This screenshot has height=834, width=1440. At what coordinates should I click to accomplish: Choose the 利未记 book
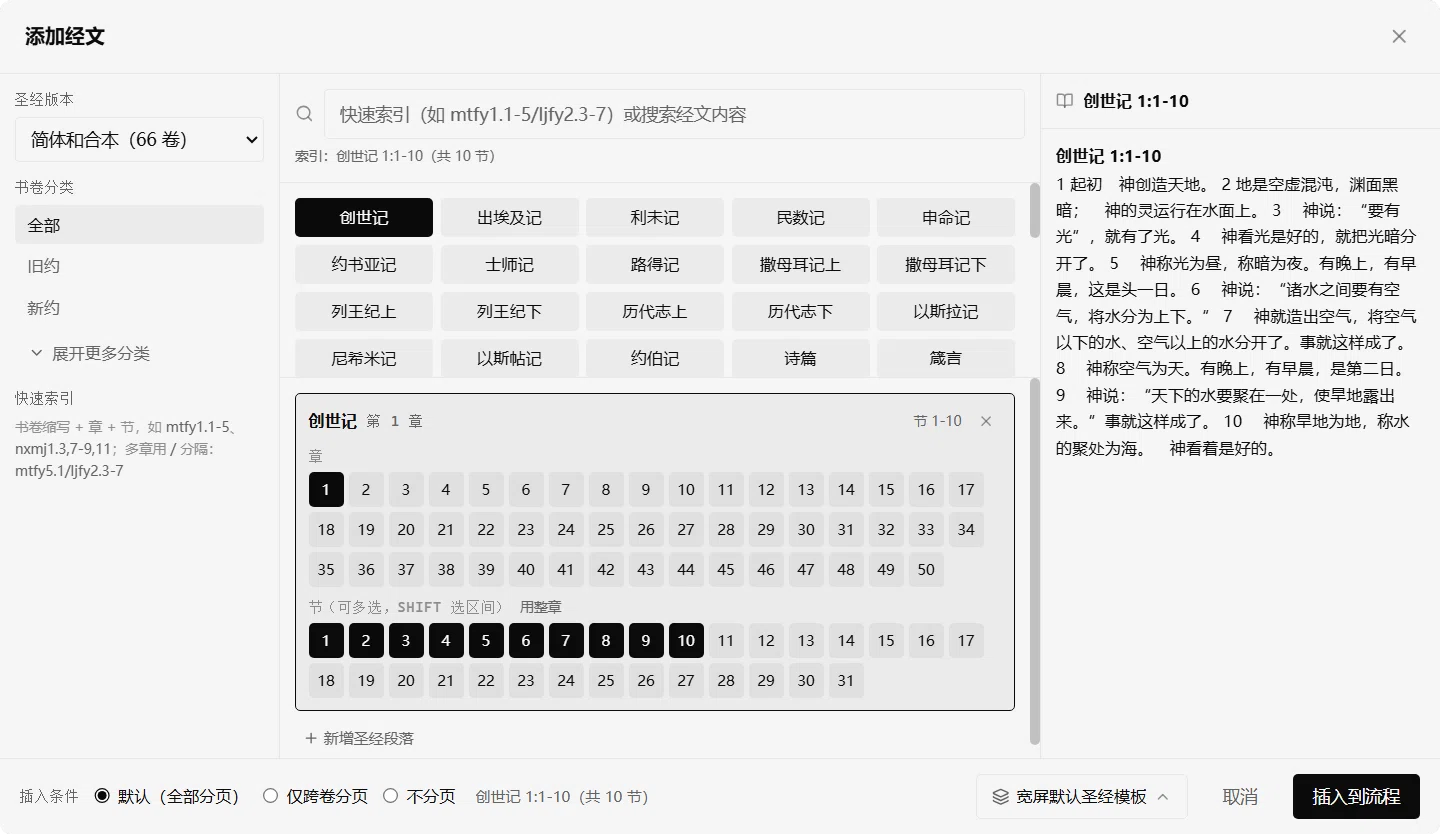tap(655, 218)
